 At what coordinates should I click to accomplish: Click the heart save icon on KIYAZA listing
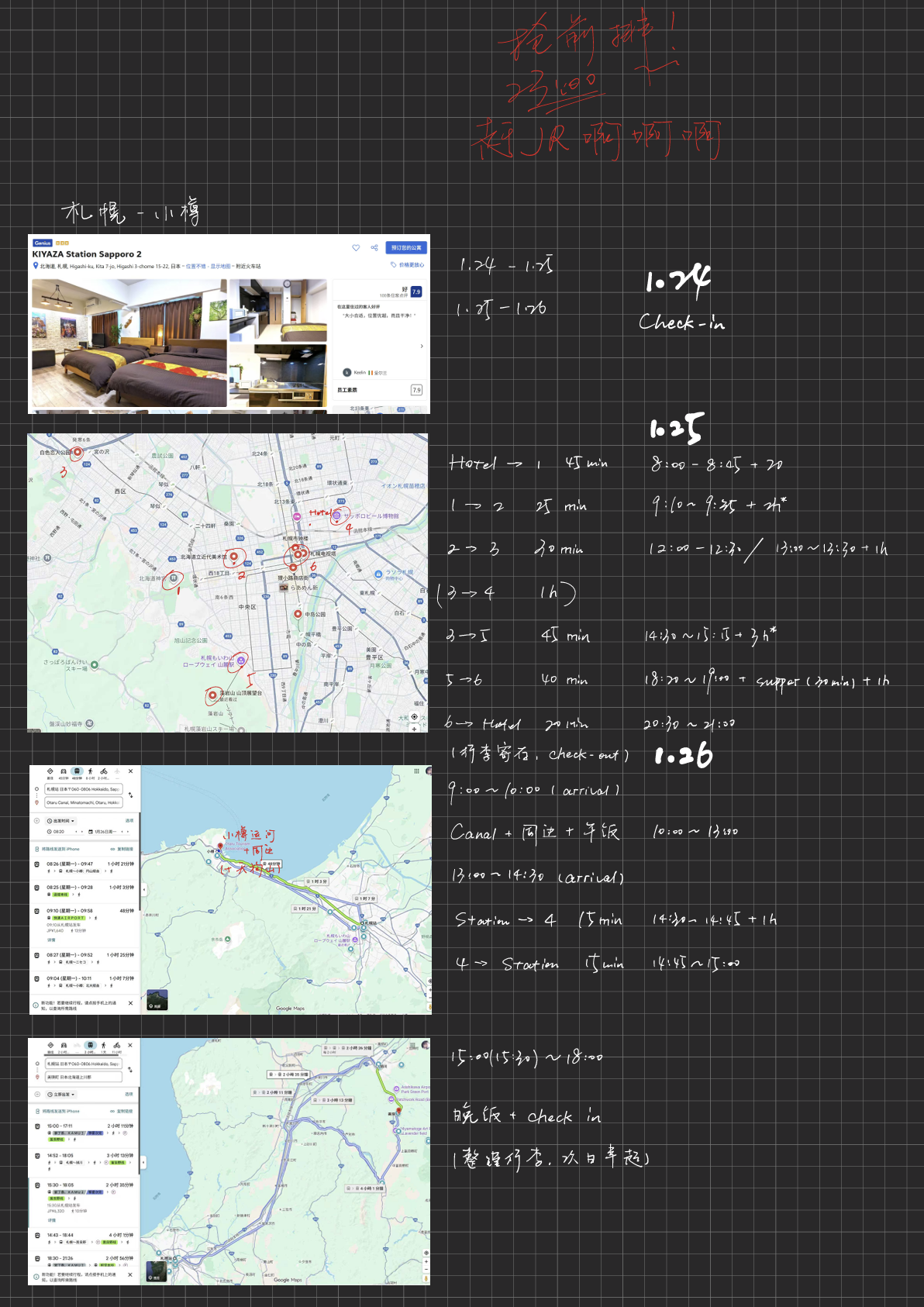pyautogui.click(x=356, y=248)
